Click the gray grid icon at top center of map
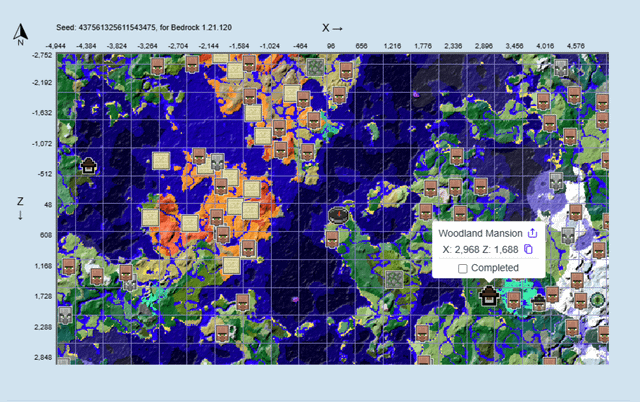Screen dimensions: 640x402 [315, 67]
